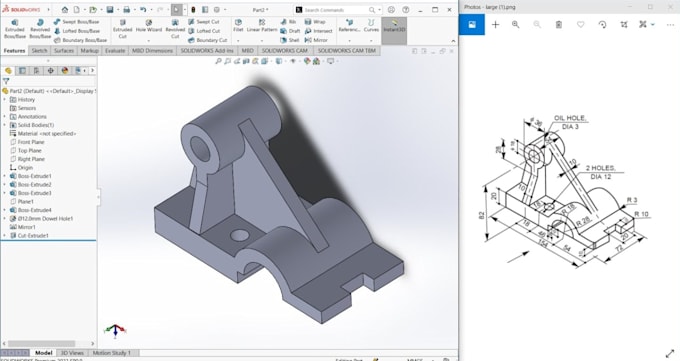The width and height of the screenshot is (680, 361).
Task: Click Zoom to Fit in view toolbar
Action: pos(218,61)
